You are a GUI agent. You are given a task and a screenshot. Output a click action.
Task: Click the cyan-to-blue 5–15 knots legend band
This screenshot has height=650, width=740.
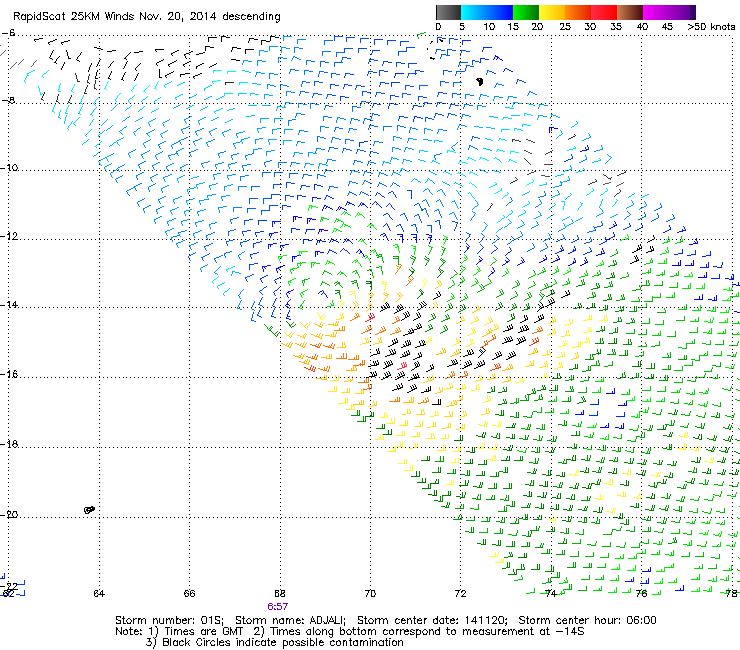[x=487, y=12]
